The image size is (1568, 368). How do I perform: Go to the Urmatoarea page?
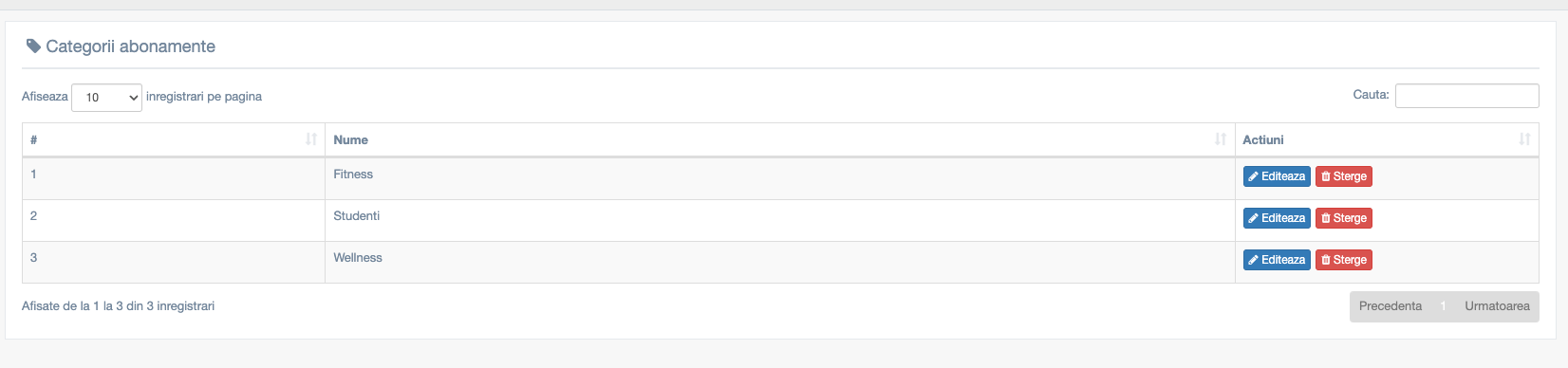1497,306
